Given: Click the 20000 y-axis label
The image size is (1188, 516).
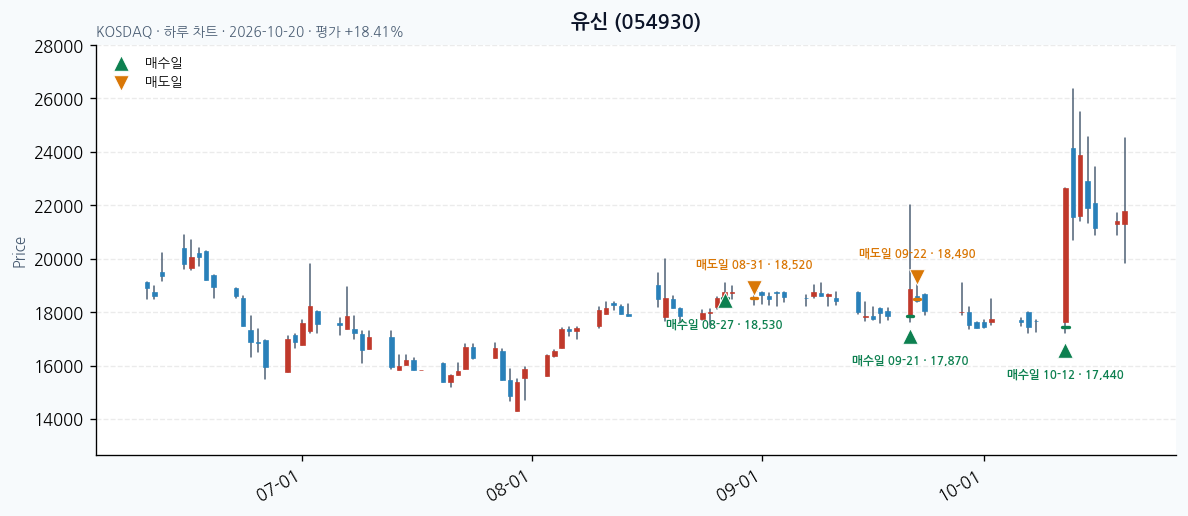Looking at the screenshot, I should 59,260.
